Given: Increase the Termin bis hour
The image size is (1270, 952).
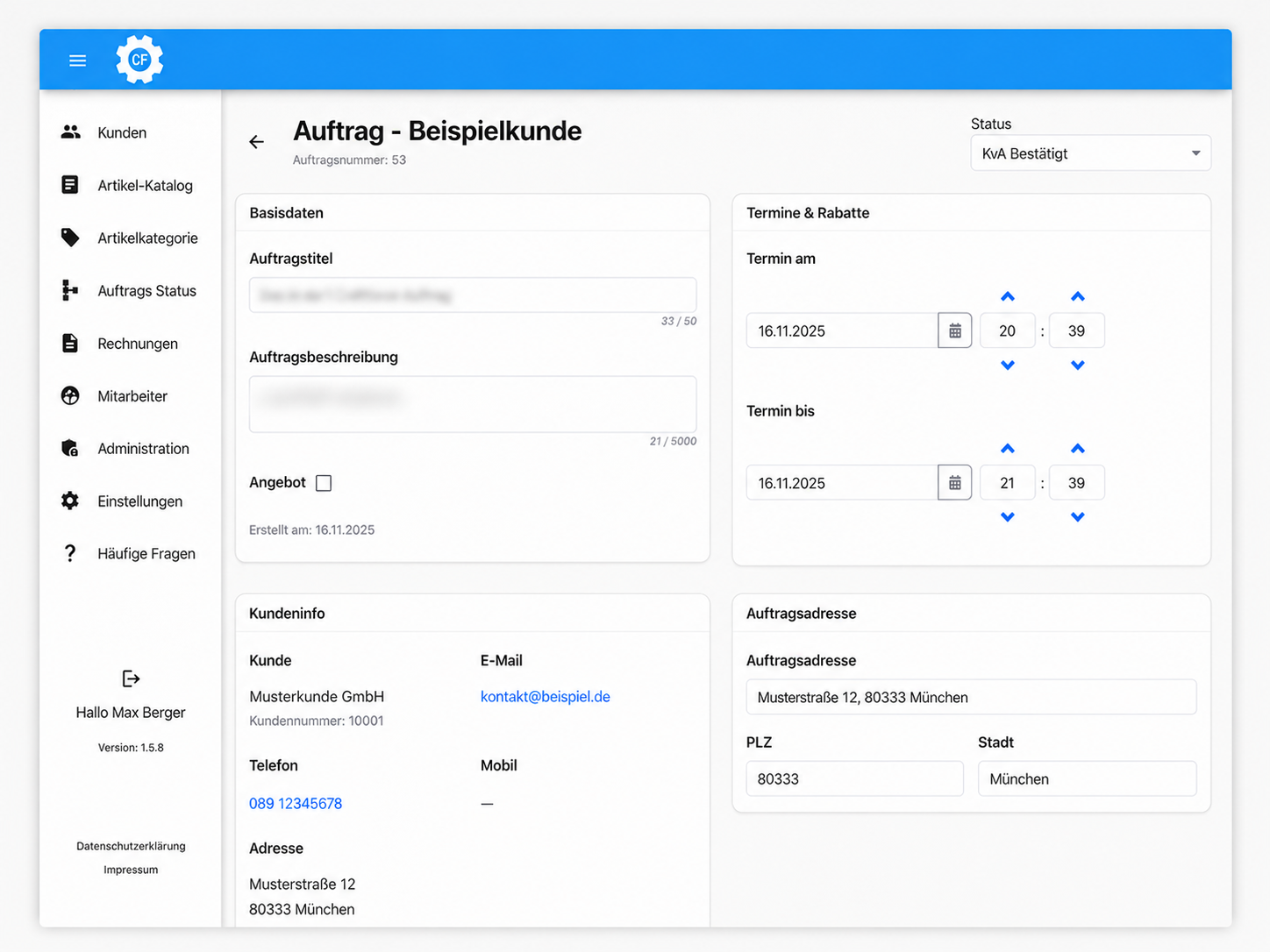Looking at the screenshot, I should (1008, 449).
